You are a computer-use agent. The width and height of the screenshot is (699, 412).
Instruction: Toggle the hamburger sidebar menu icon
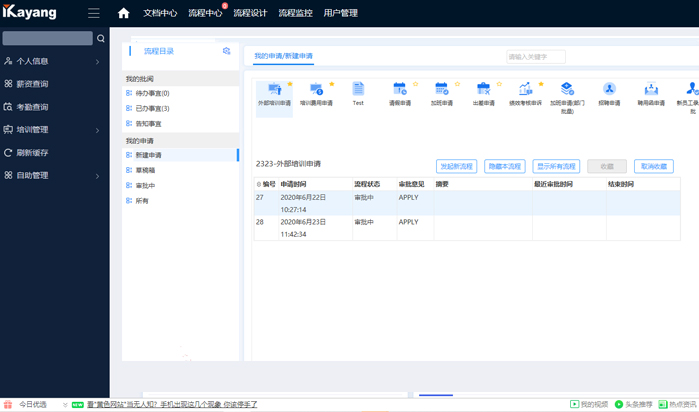(93, 13)
